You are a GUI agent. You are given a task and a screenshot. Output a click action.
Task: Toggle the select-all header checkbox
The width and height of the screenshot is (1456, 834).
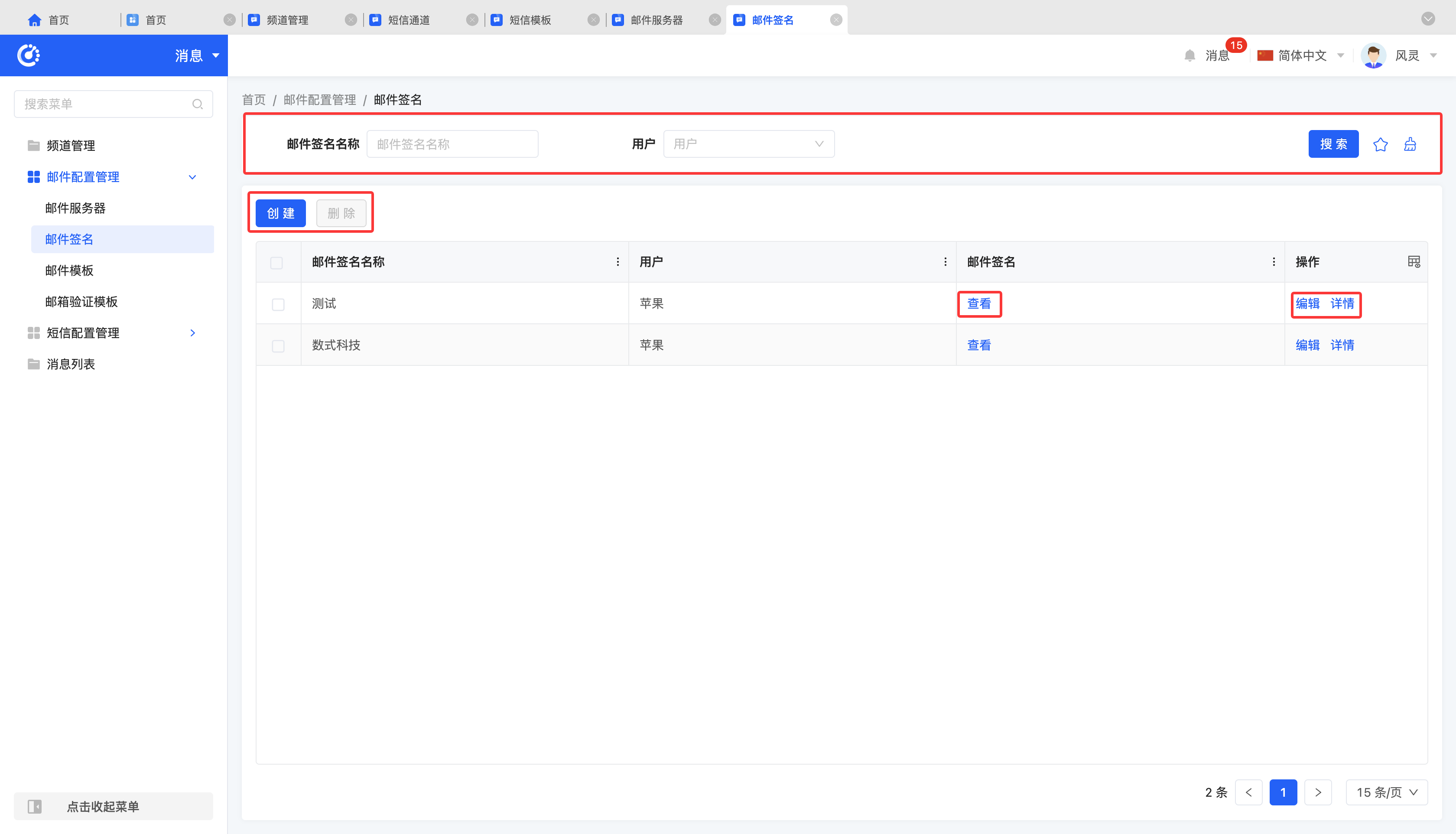(x=276, y=263)
